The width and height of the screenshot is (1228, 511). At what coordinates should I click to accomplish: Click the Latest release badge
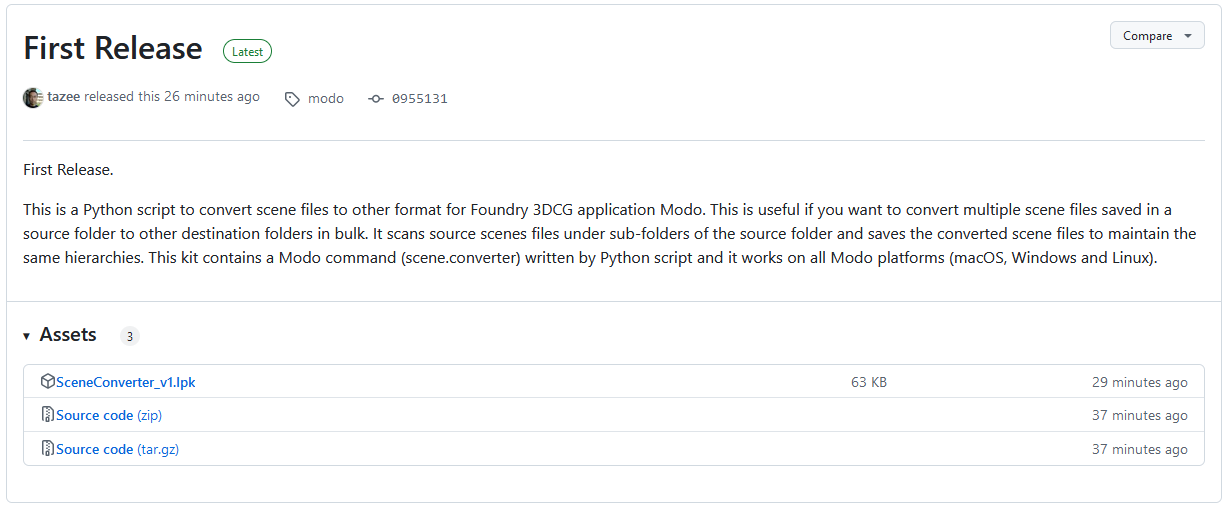click(247, 51)
